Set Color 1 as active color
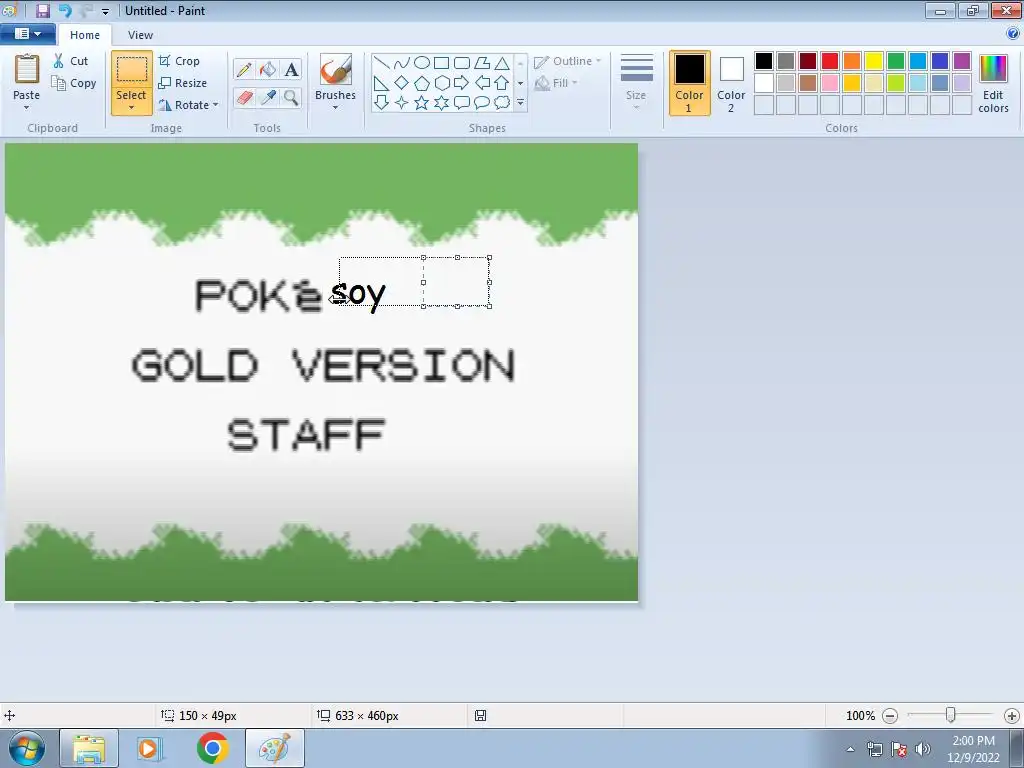The height and width of the screenshot is (768, 1024). tap(689, 83)
